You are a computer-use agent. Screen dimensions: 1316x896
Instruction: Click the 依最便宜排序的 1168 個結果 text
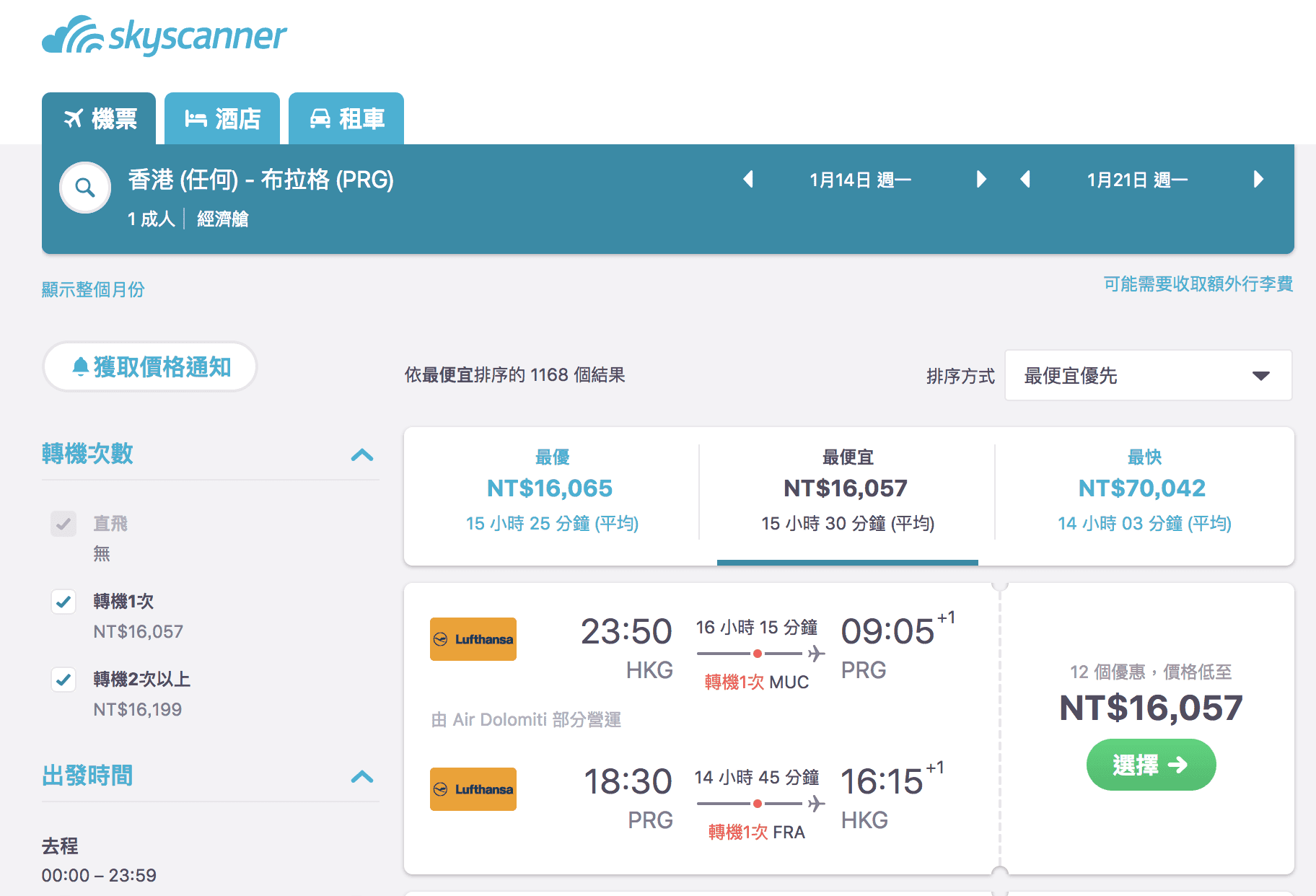coord(514,374)
